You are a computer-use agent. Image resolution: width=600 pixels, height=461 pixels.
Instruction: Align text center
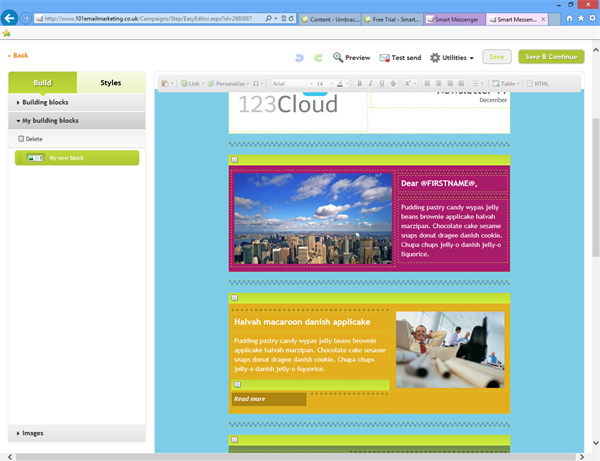(x=439, y=83)
